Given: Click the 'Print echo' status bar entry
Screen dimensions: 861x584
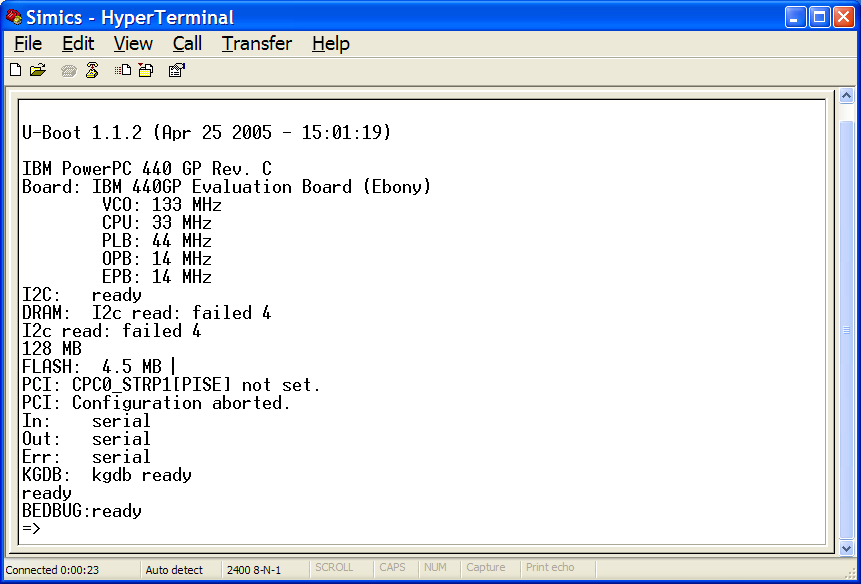Looking at the screenshot, I should [550, 568].
